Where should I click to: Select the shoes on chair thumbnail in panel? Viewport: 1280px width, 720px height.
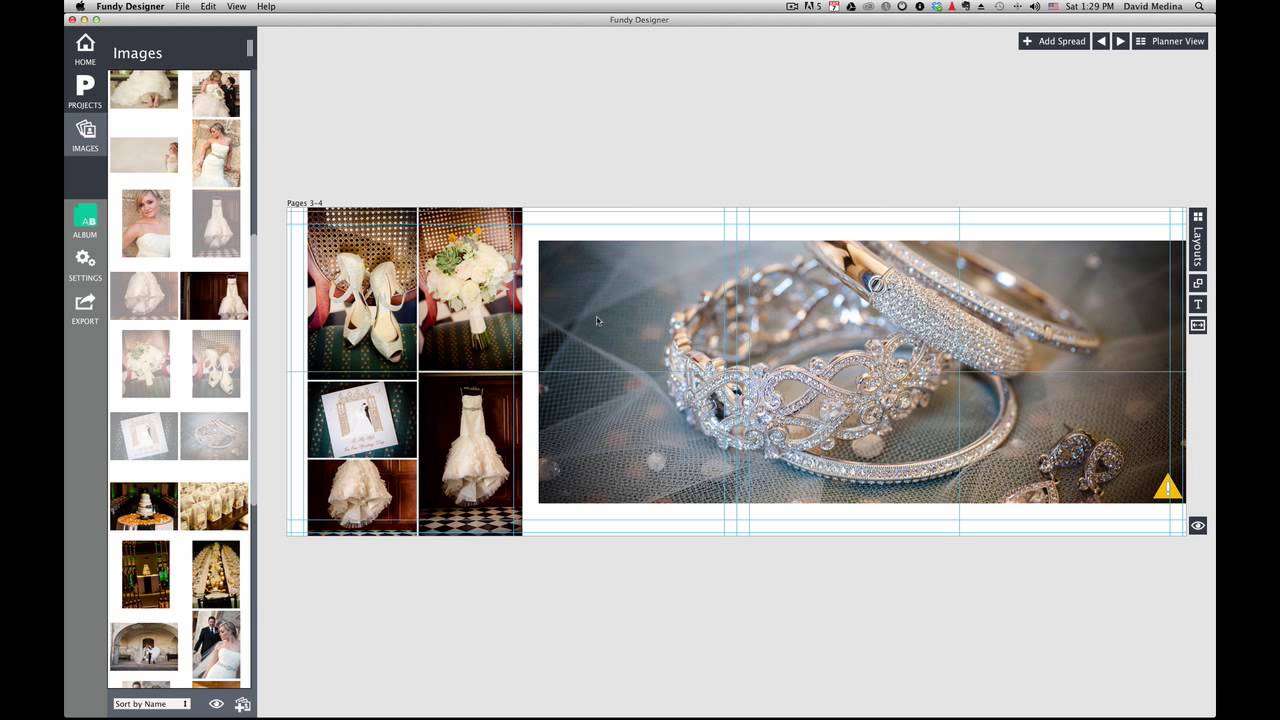[216, 364]
